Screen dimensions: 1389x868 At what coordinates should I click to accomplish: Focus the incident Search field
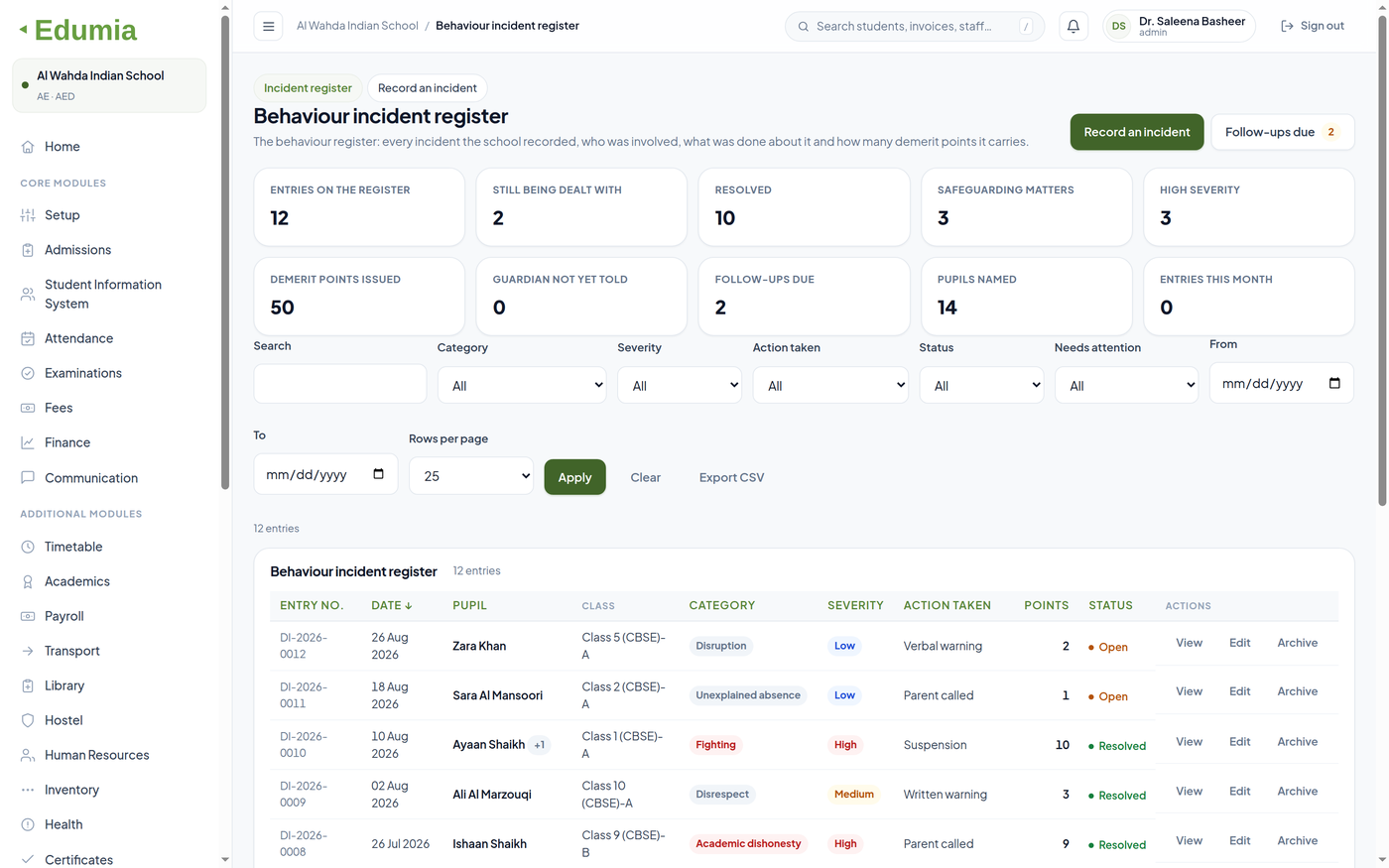(340, 383)
